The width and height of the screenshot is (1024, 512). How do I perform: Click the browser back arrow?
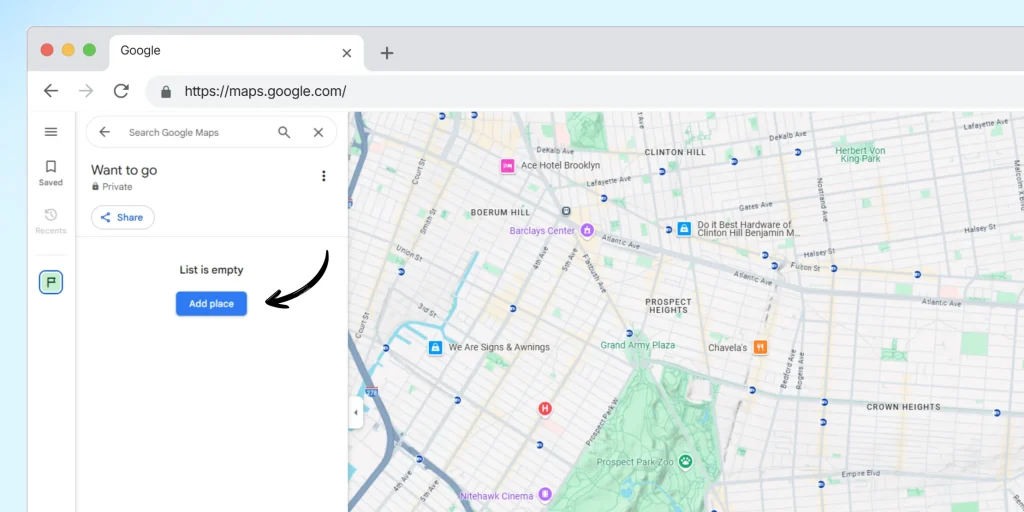[50, 91]
